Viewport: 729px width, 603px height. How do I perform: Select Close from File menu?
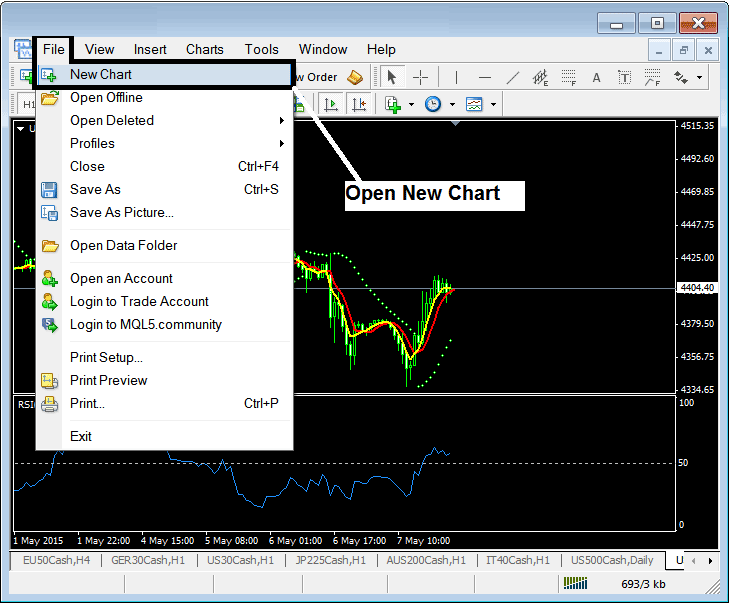click(x=165, y=166)
